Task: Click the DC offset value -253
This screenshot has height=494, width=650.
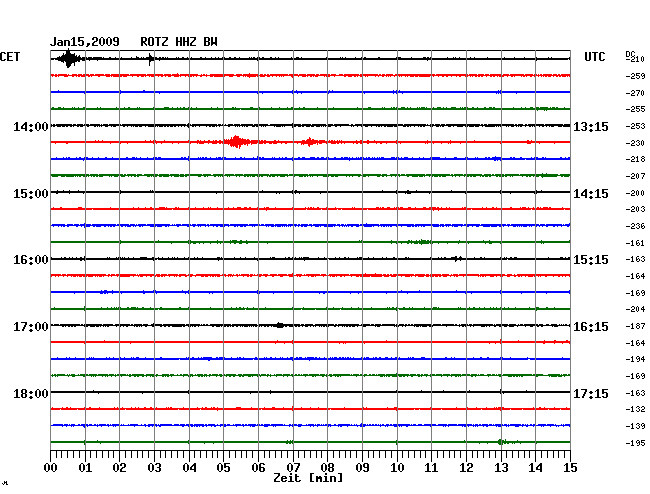Action: pos(635,126)
